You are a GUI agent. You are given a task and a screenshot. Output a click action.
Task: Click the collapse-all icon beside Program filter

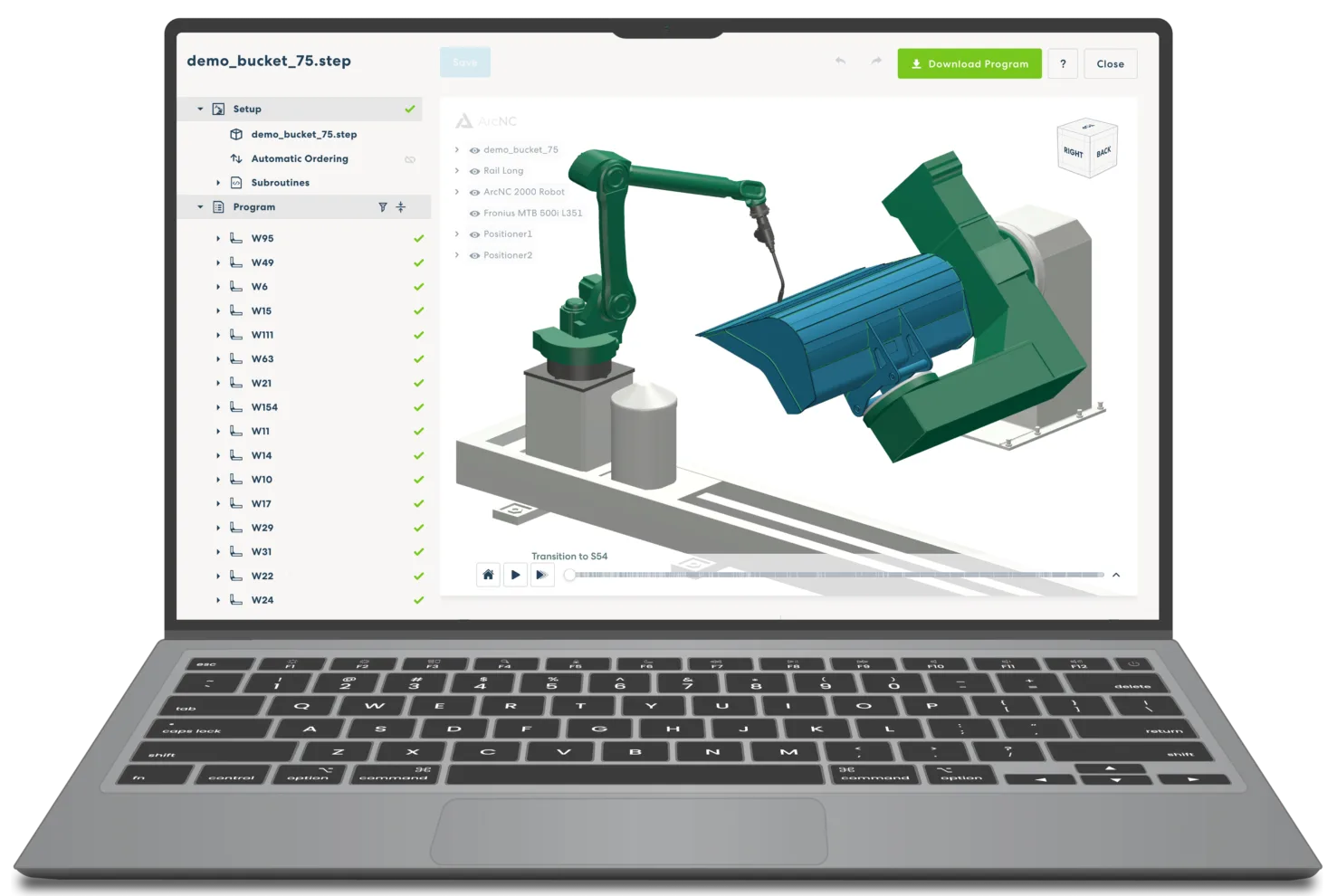click(401, 207)
